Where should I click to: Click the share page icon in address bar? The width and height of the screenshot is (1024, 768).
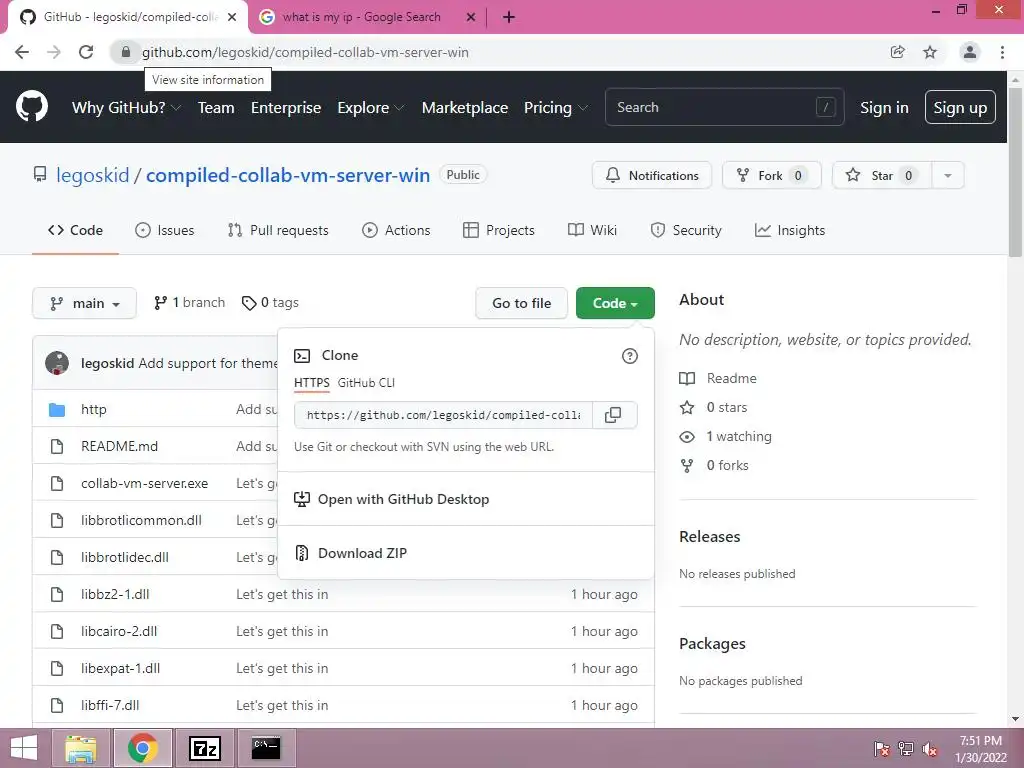(x=897, y=52)
